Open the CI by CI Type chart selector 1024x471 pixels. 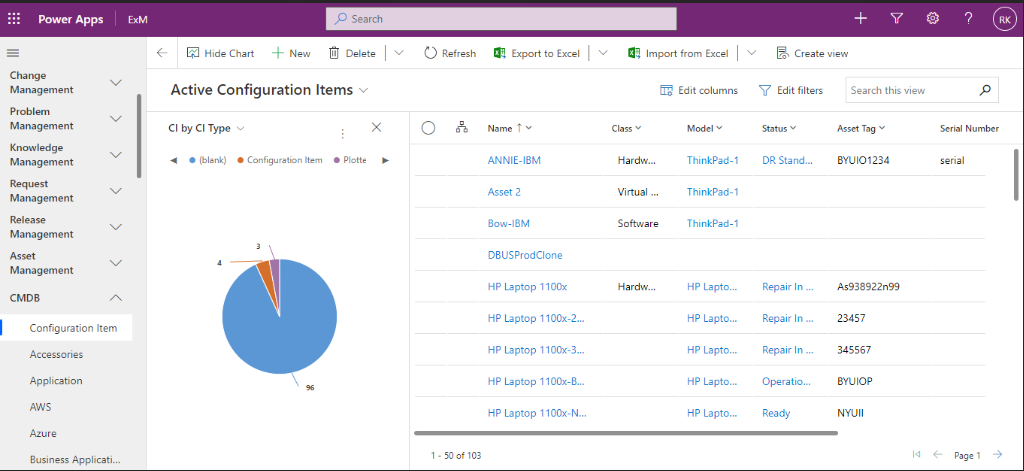[x=206, y=128]
